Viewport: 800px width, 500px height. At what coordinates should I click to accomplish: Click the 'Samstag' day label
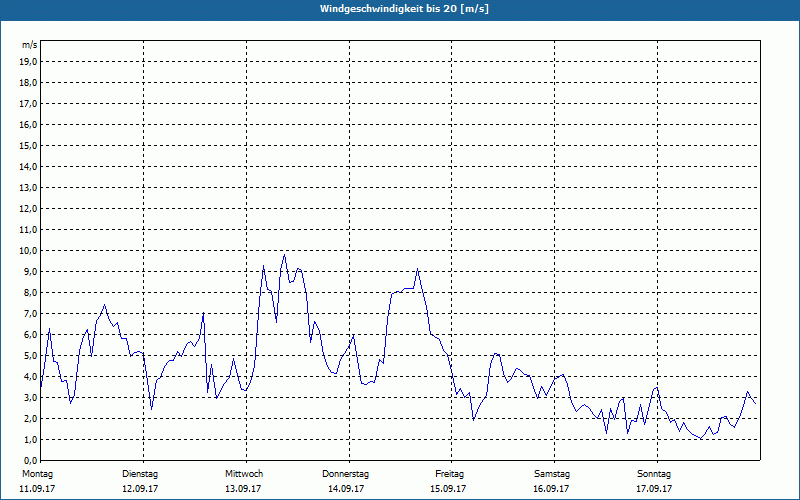[x=552, y=474]
